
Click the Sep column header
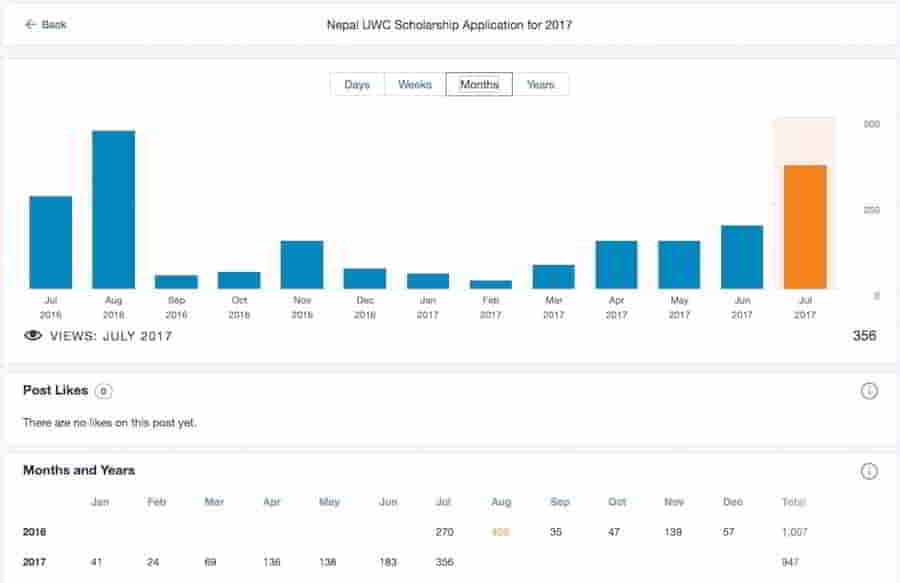click(x=560, y=502)
